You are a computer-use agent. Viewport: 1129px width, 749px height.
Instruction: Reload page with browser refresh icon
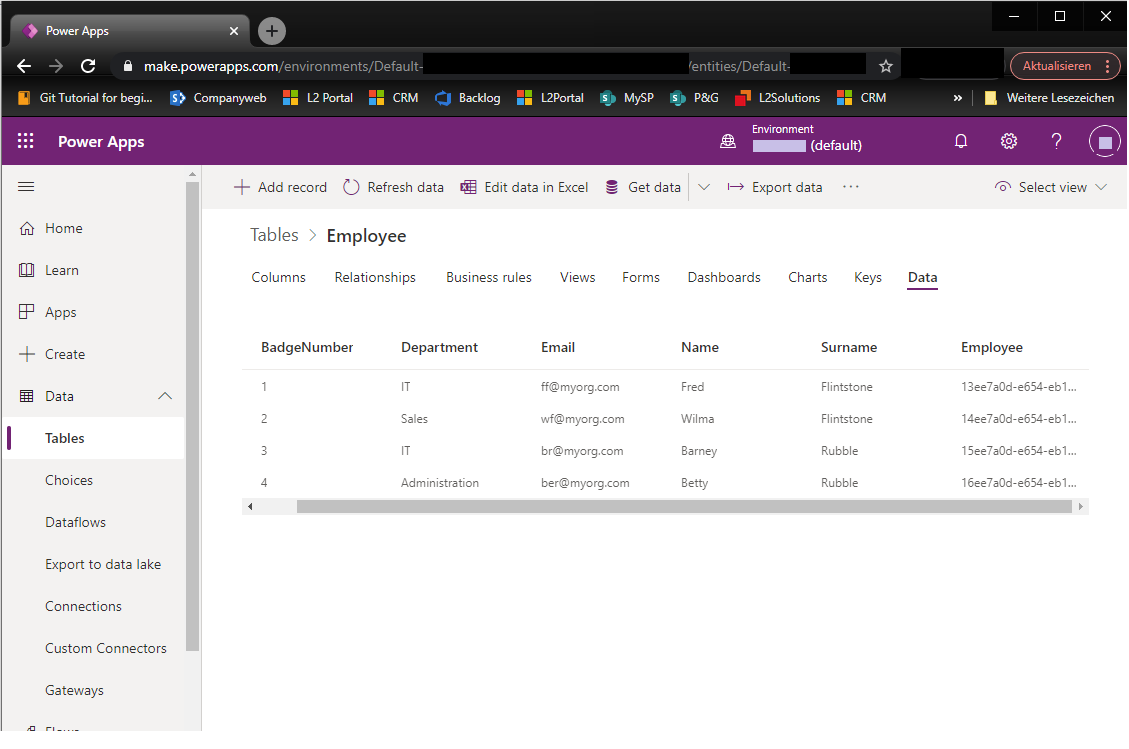coord(88,66)
